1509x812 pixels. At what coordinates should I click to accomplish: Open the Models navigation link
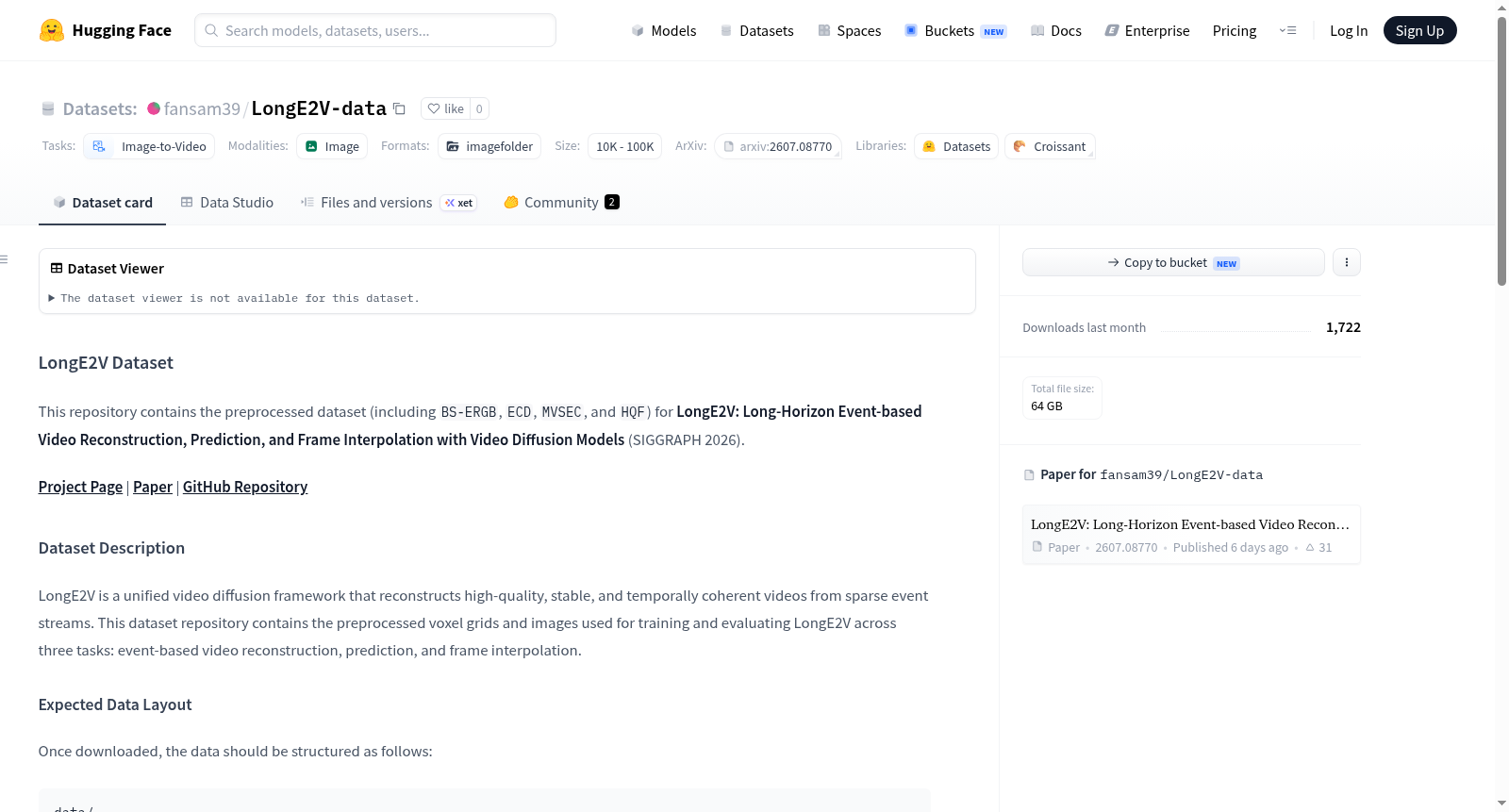click(x=664, y=31)
